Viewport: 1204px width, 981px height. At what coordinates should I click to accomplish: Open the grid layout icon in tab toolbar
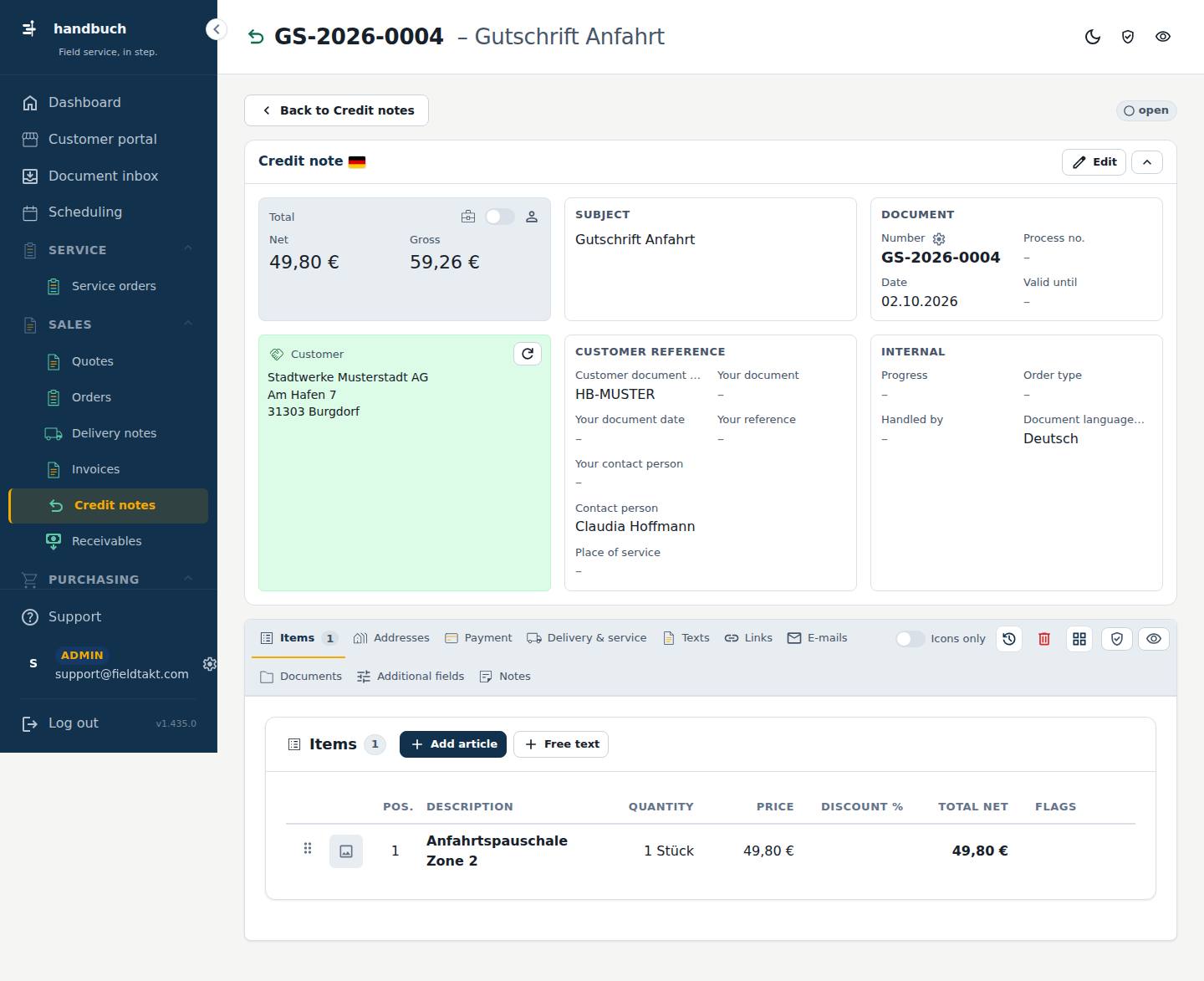pyautogui.click(x=1079, y=639)
